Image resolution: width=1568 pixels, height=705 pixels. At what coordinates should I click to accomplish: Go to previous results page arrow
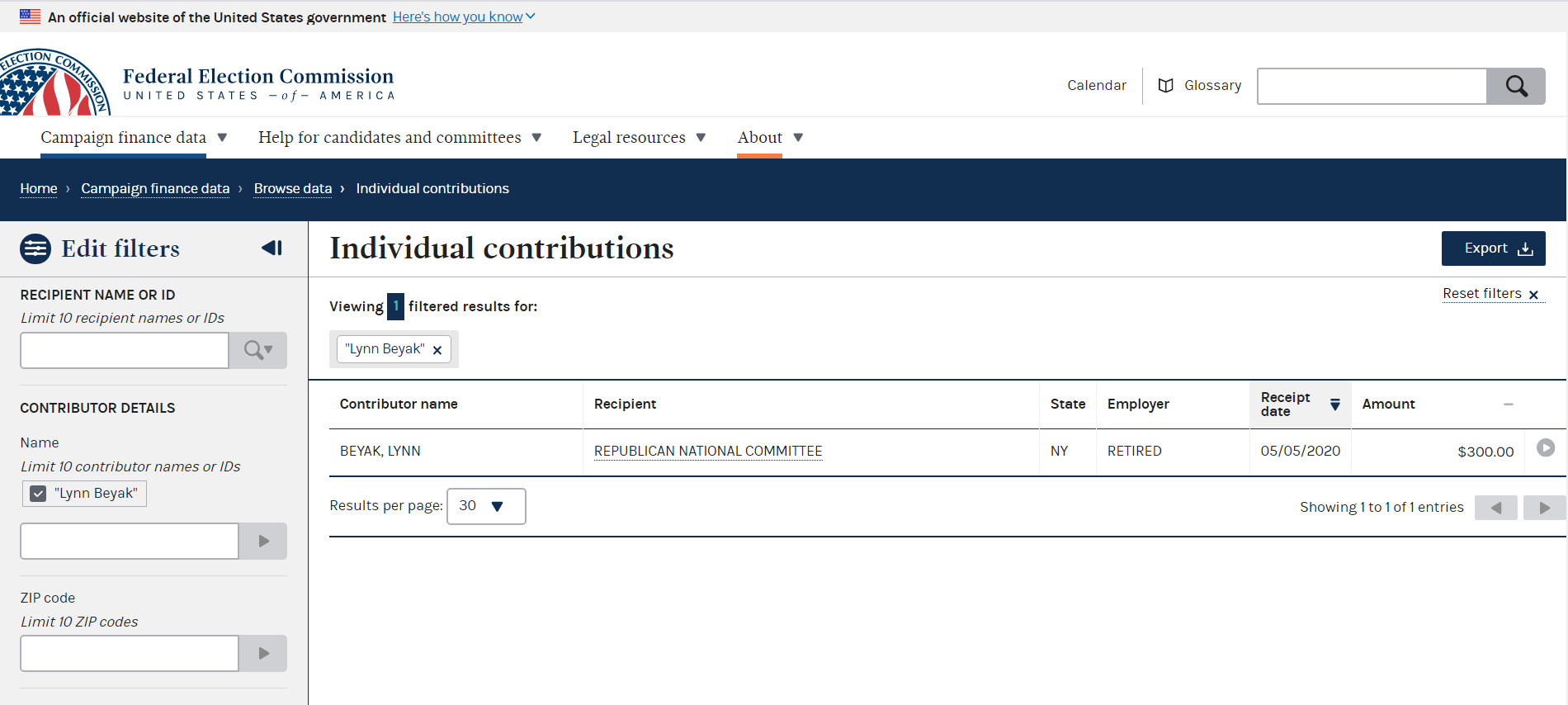pyautogui.click(x=1495, y=508)
